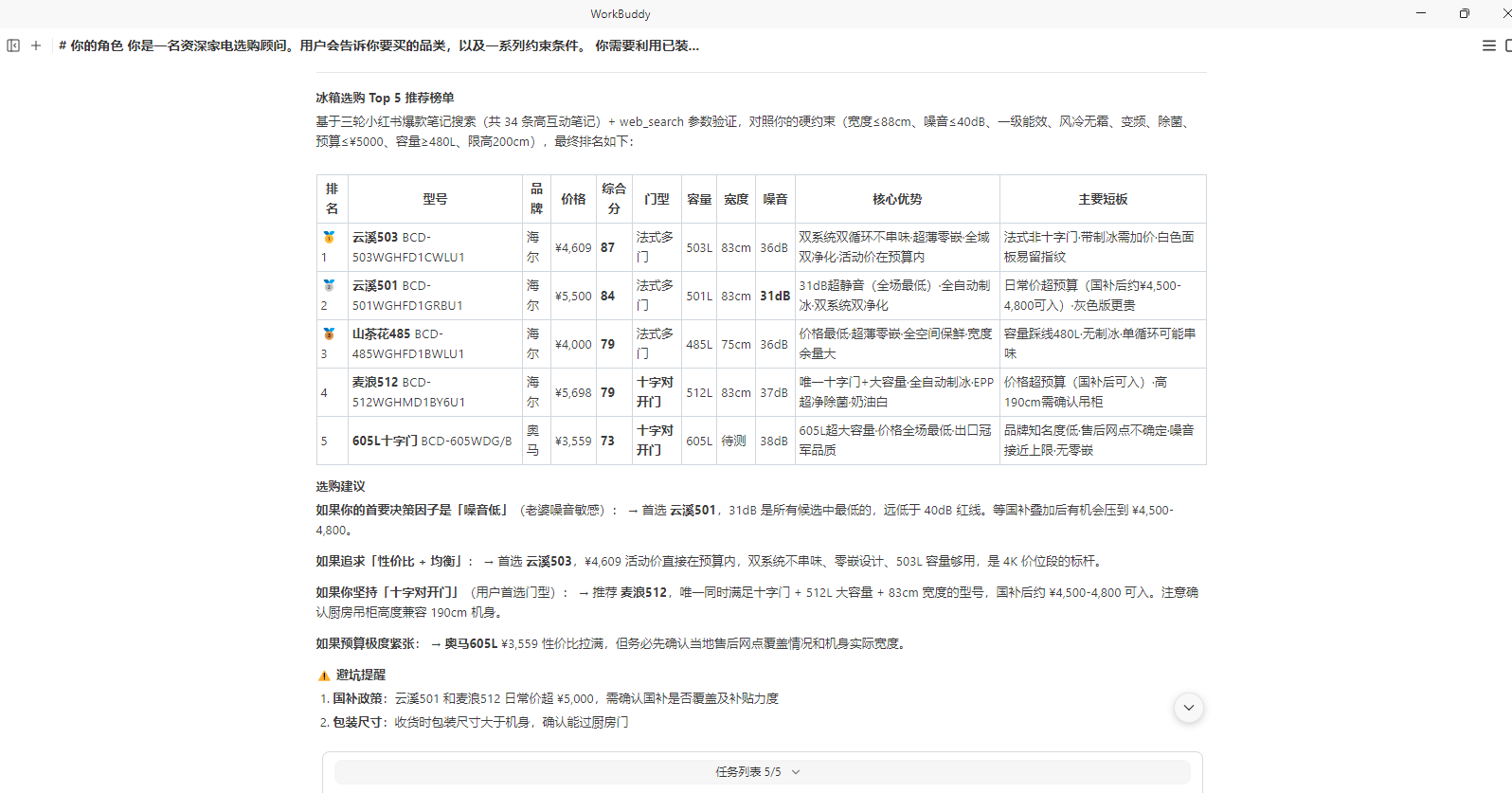Click the 37dB noise cell
This screenshot has height=793, width=1512.
pos(775,392)
